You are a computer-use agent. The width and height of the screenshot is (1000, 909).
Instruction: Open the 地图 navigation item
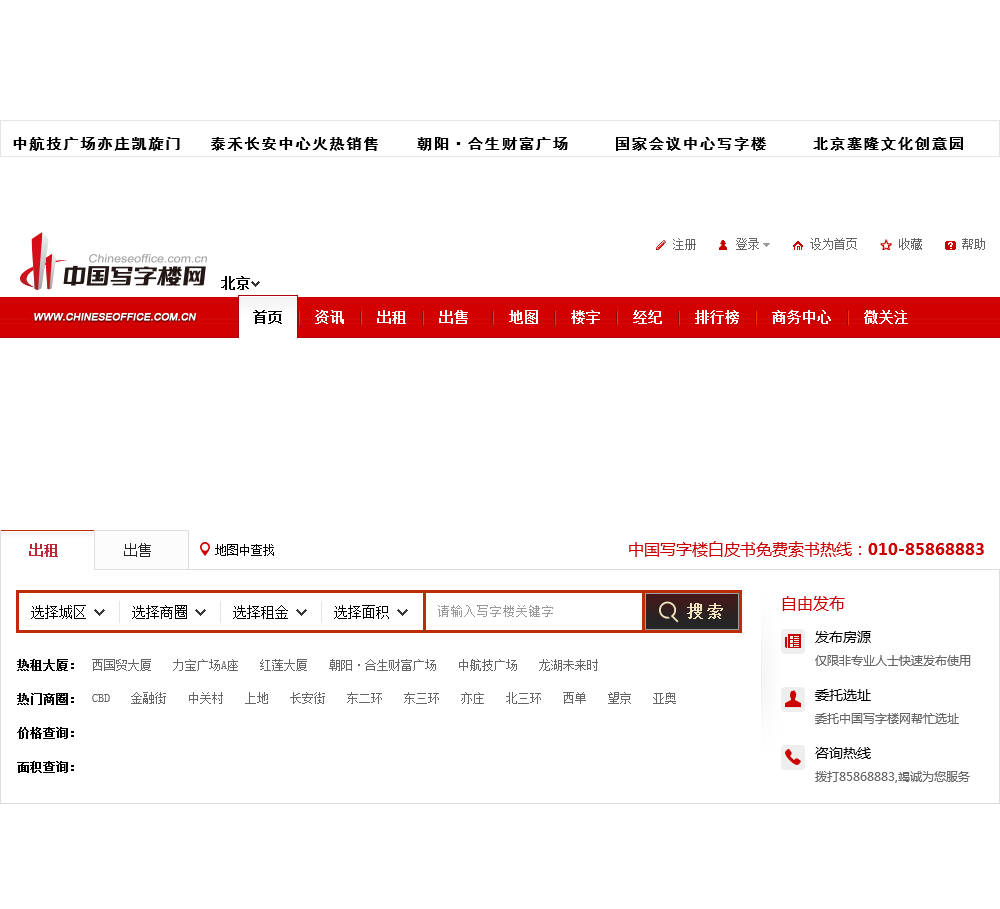(524, 317)
